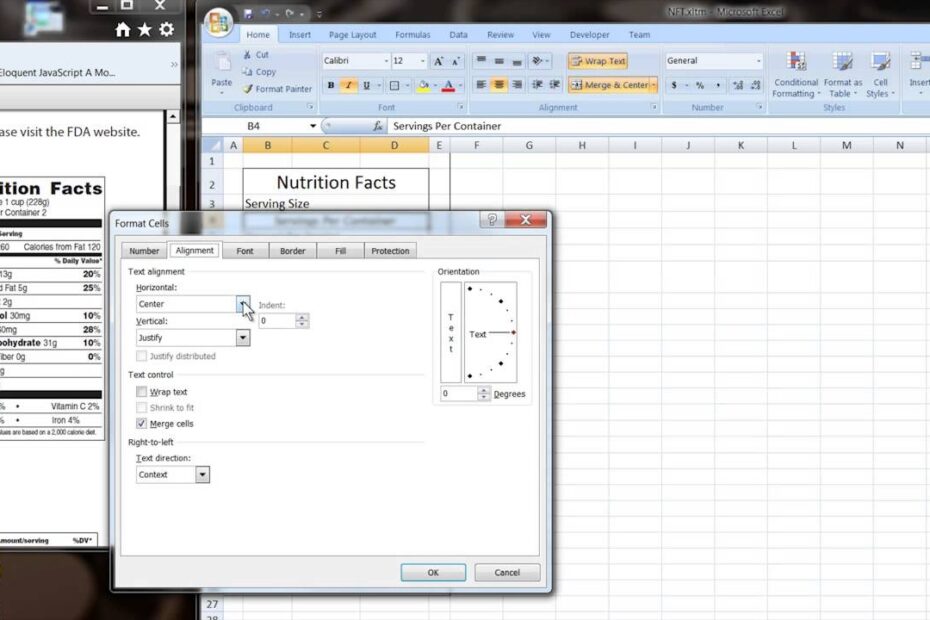Viewport: 930px width, 620px height.
Task: Enable the Wrap text checkbox
Action: 141,392
